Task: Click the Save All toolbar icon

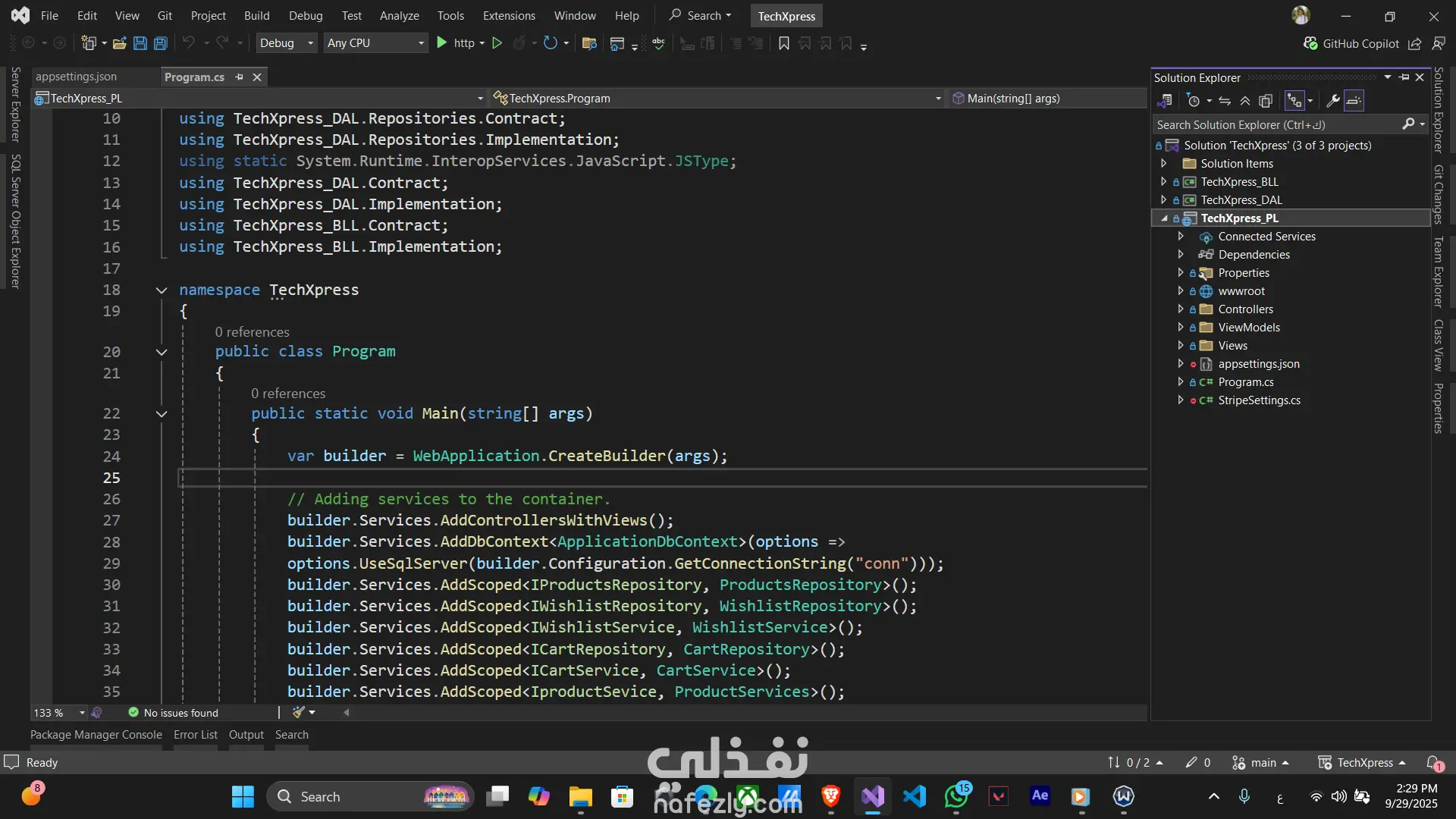Action: (x=161, y=43)
